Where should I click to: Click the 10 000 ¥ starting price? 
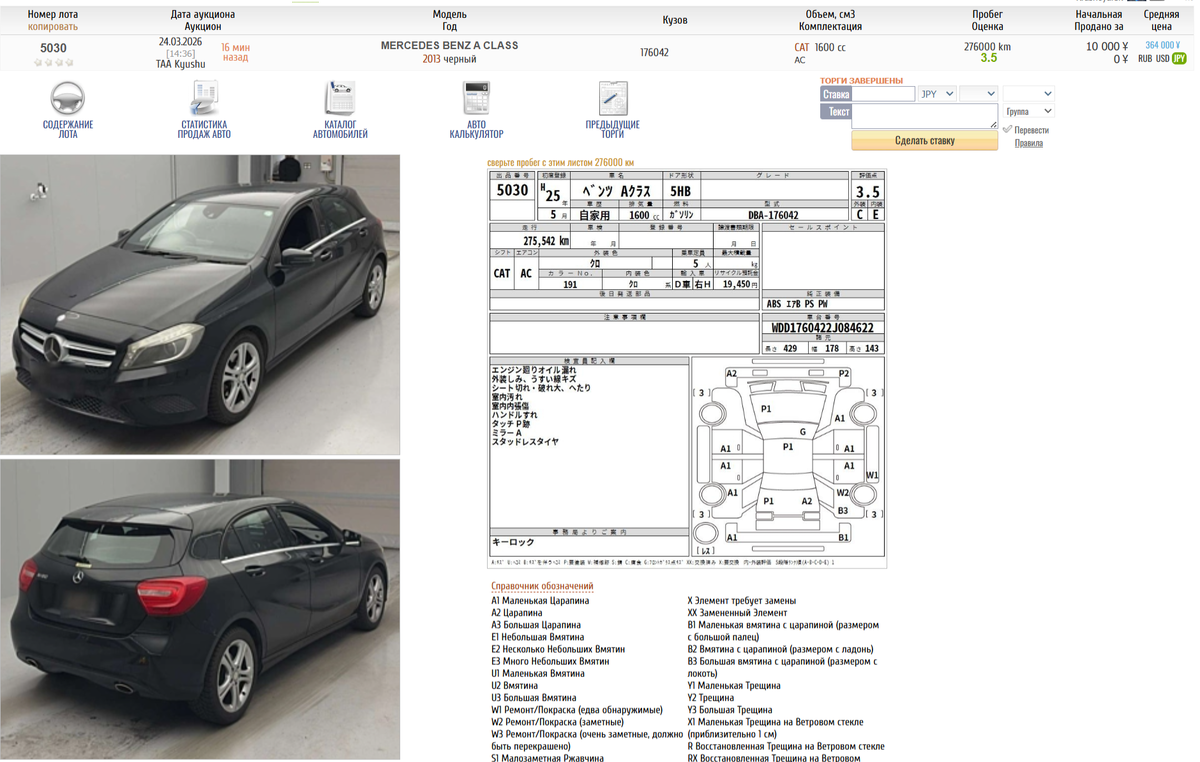[1107, 46]
